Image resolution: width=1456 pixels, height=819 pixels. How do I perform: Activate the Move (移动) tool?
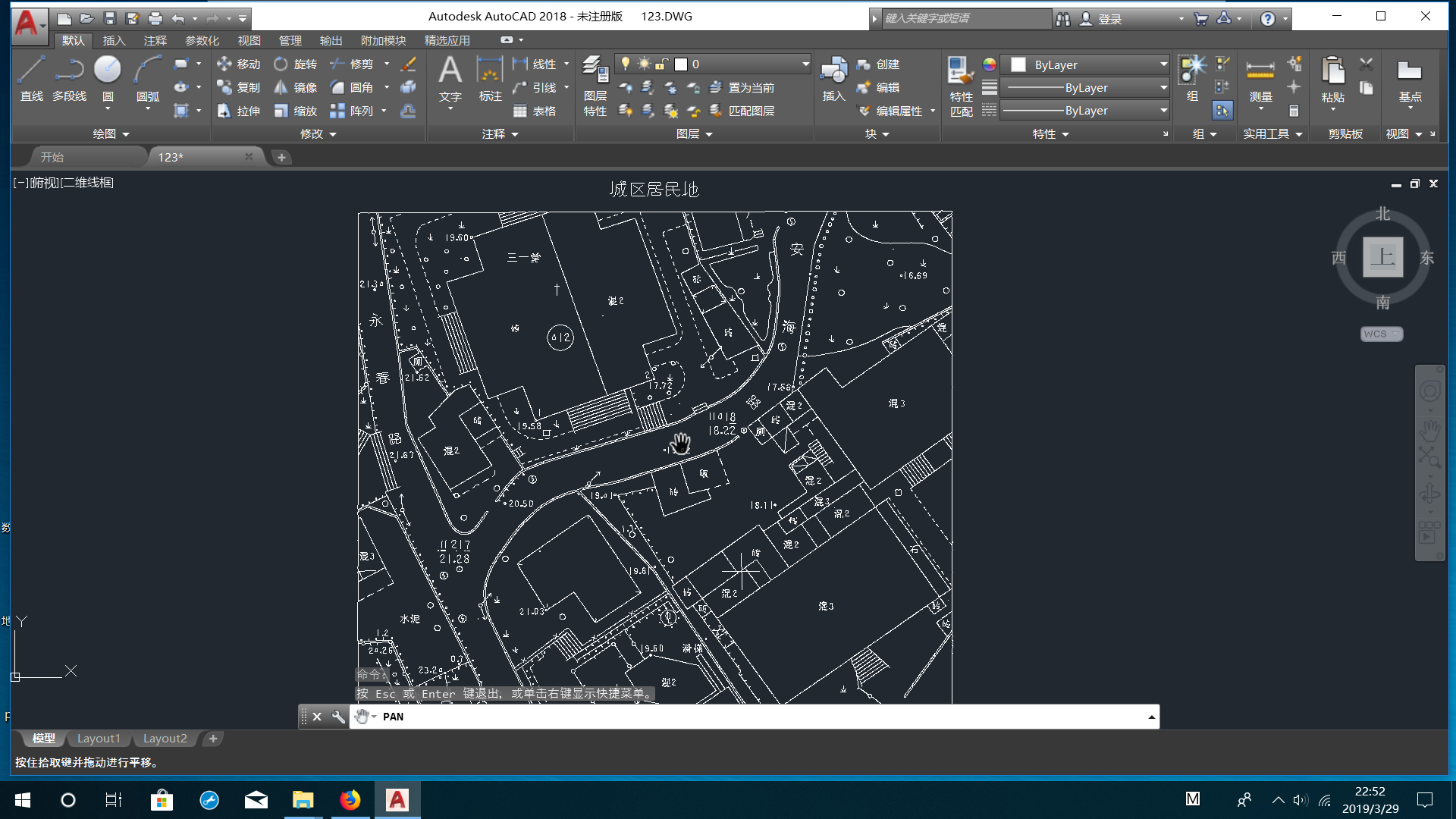[238, 64]
